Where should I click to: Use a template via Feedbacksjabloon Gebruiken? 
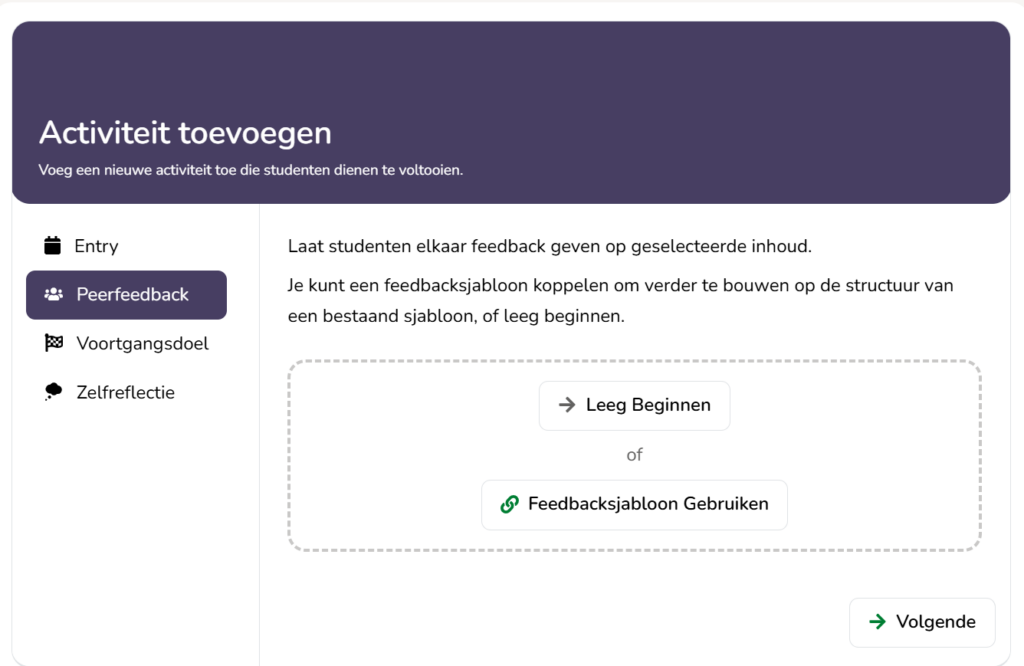click(x=634, y=505)
